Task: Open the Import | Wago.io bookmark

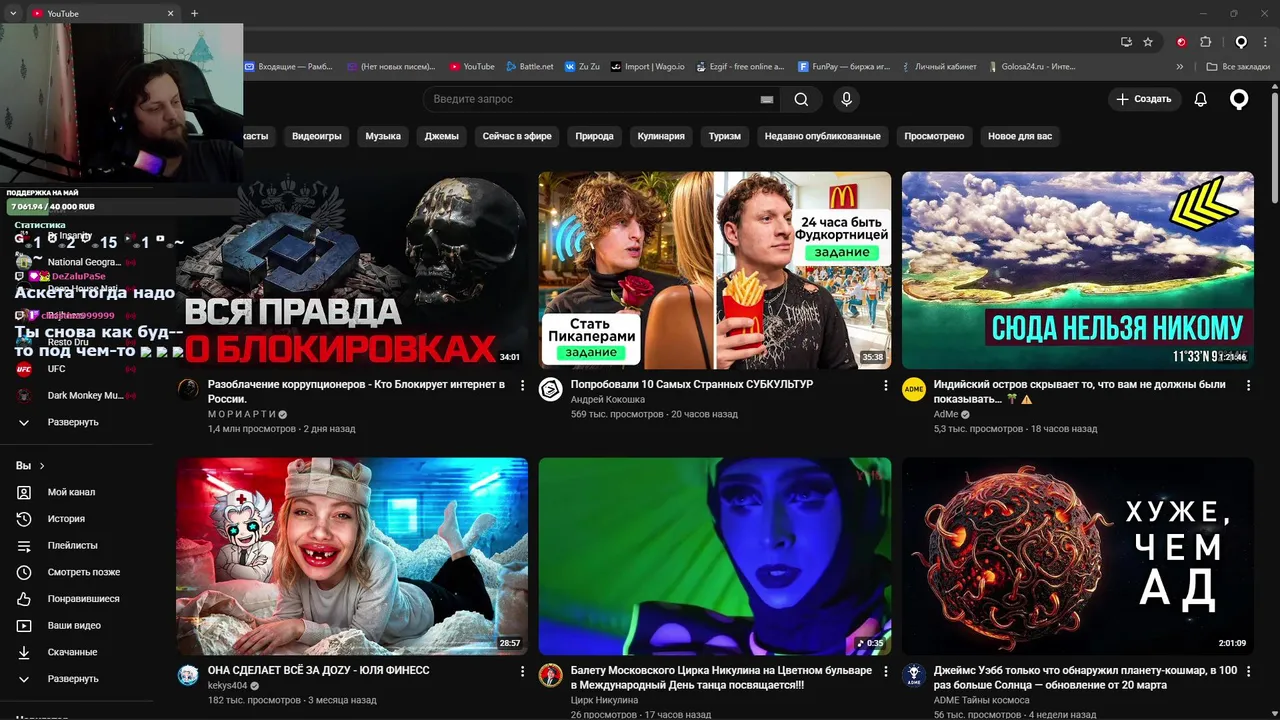Action: click(648, 66)
